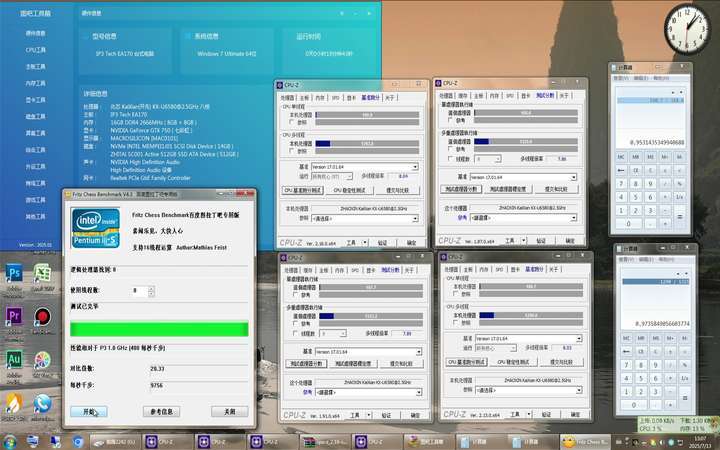Click the Intel Pentium logo in Fritz
Image resolution: width=720 pixels, height=450 pixels.
point(96,228)
